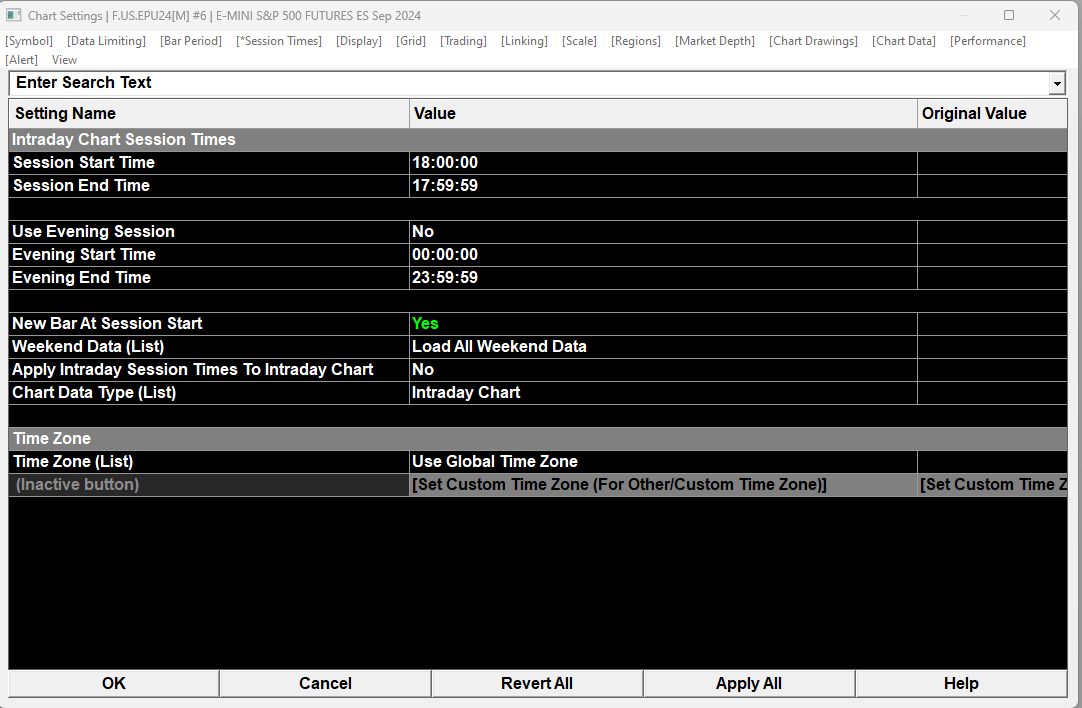
Task: Edit the Evening End Time value 23:59:59
Action: point(663,277)
